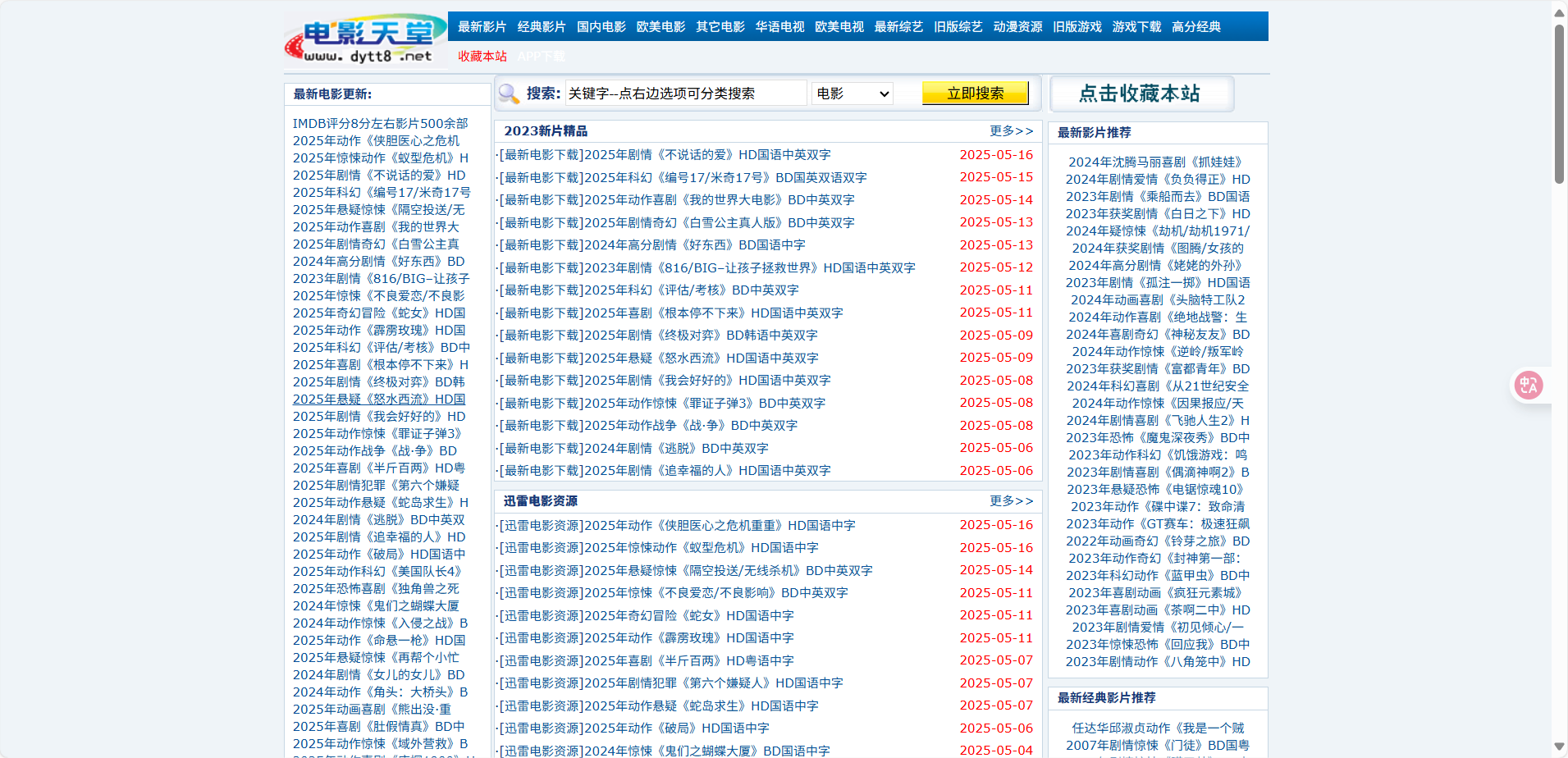Open the 其它电影 nav menu
Image resolution: width=1568 pixels, height=758 pixels.
[x=720, y=27]
